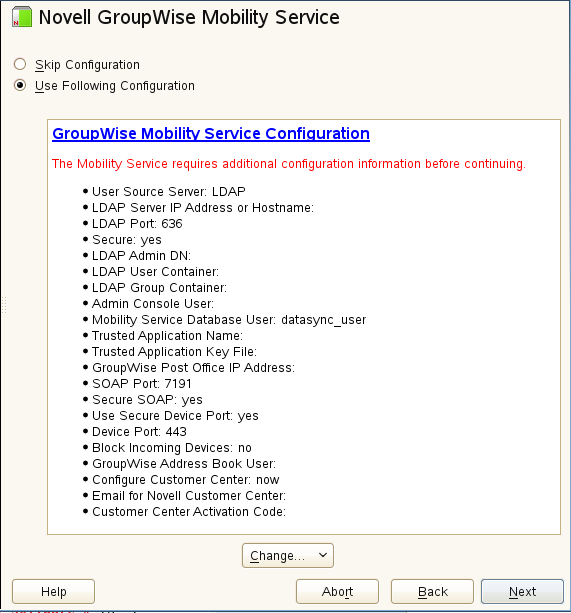Click the 'Trusted Application Key File:' entry
Image resolution: width=571 pixels, height=613 pixels.
pos(174,352)
